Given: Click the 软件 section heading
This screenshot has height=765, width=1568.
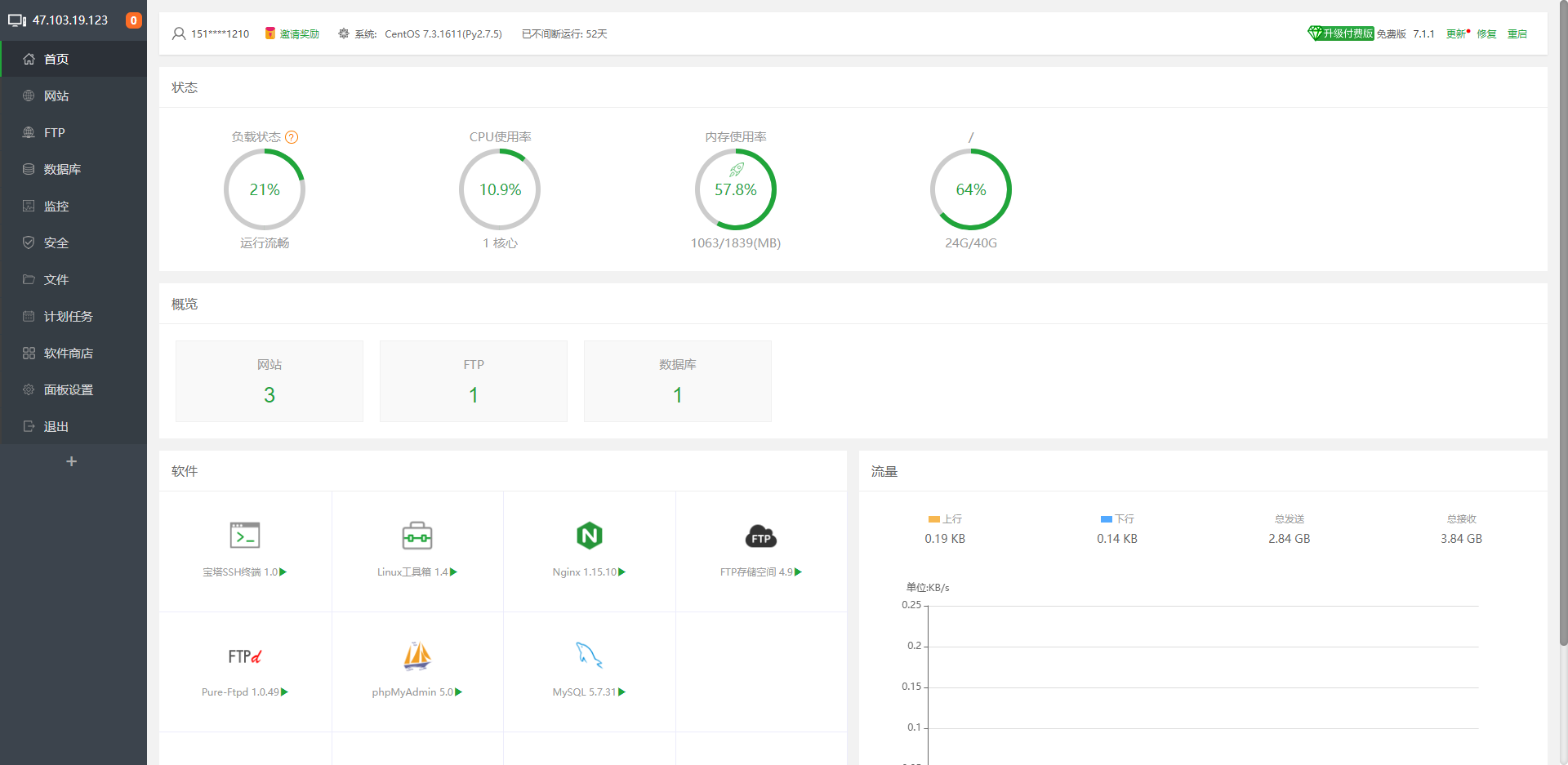Looking at the screenshot, I should pos(185,471).
